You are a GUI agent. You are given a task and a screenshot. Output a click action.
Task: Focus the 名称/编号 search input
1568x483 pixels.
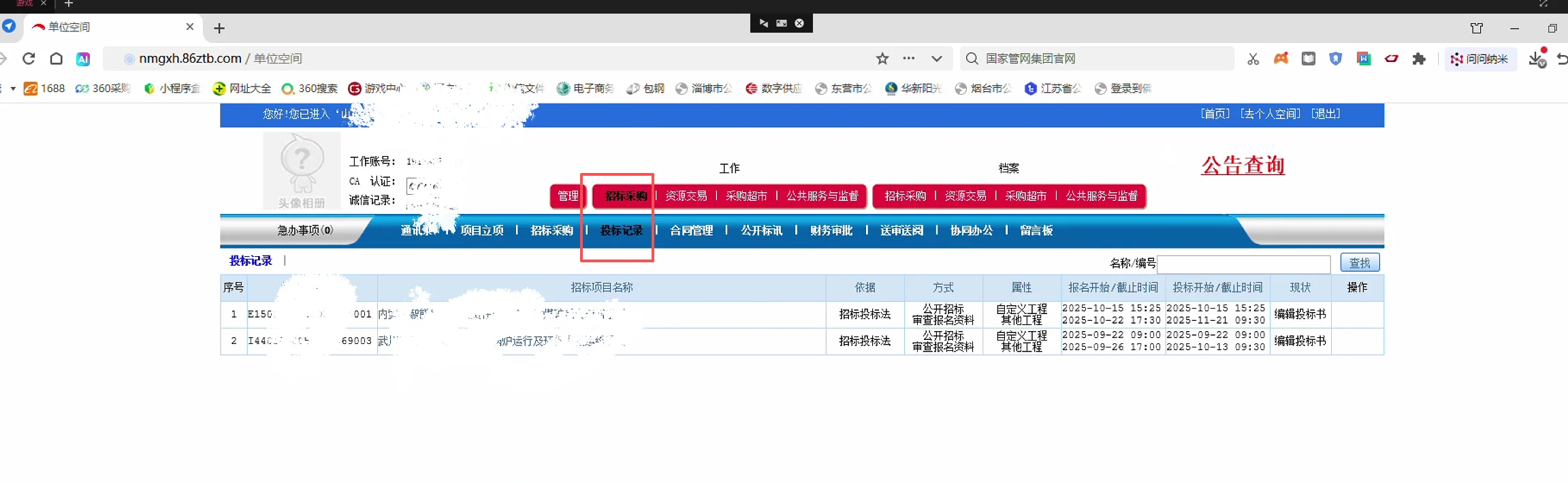pos(1244,264)
